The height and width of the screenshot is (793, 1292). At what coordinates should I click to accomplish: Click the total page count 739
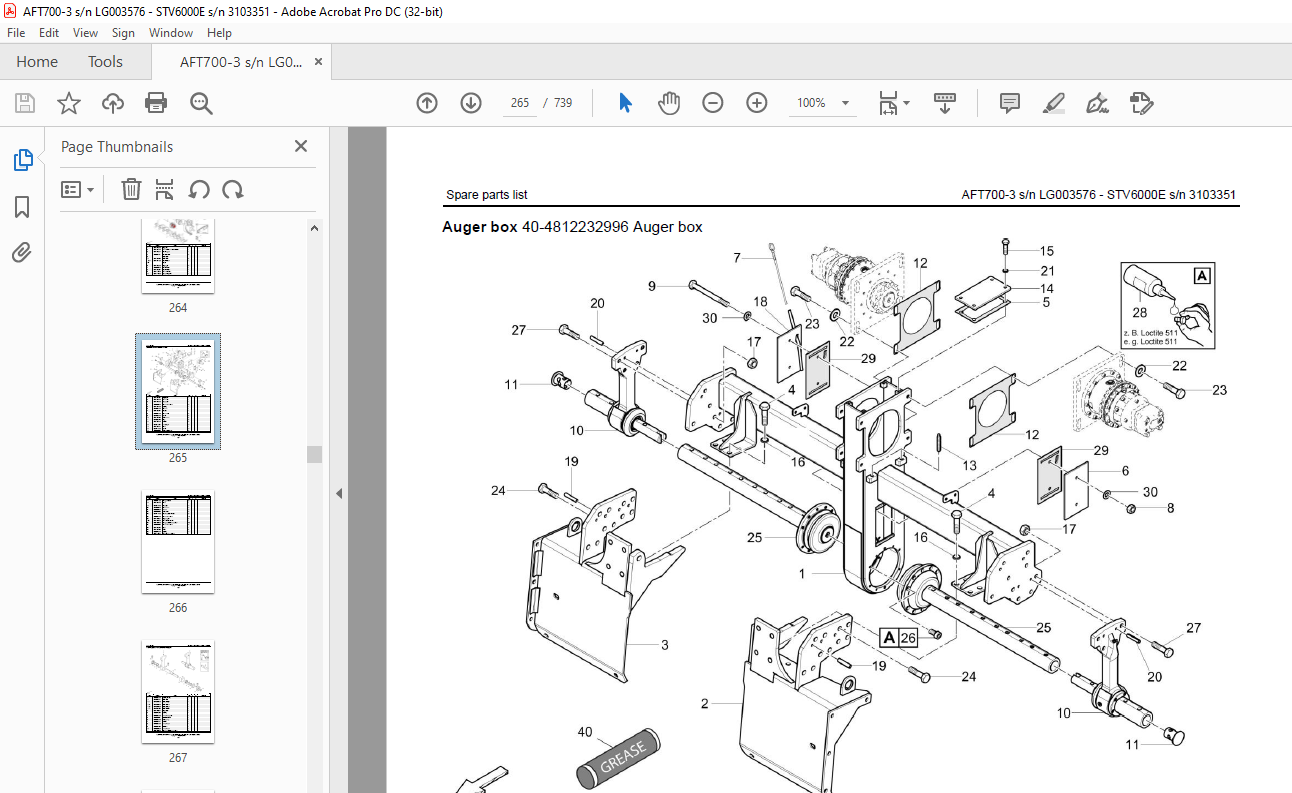563,103
